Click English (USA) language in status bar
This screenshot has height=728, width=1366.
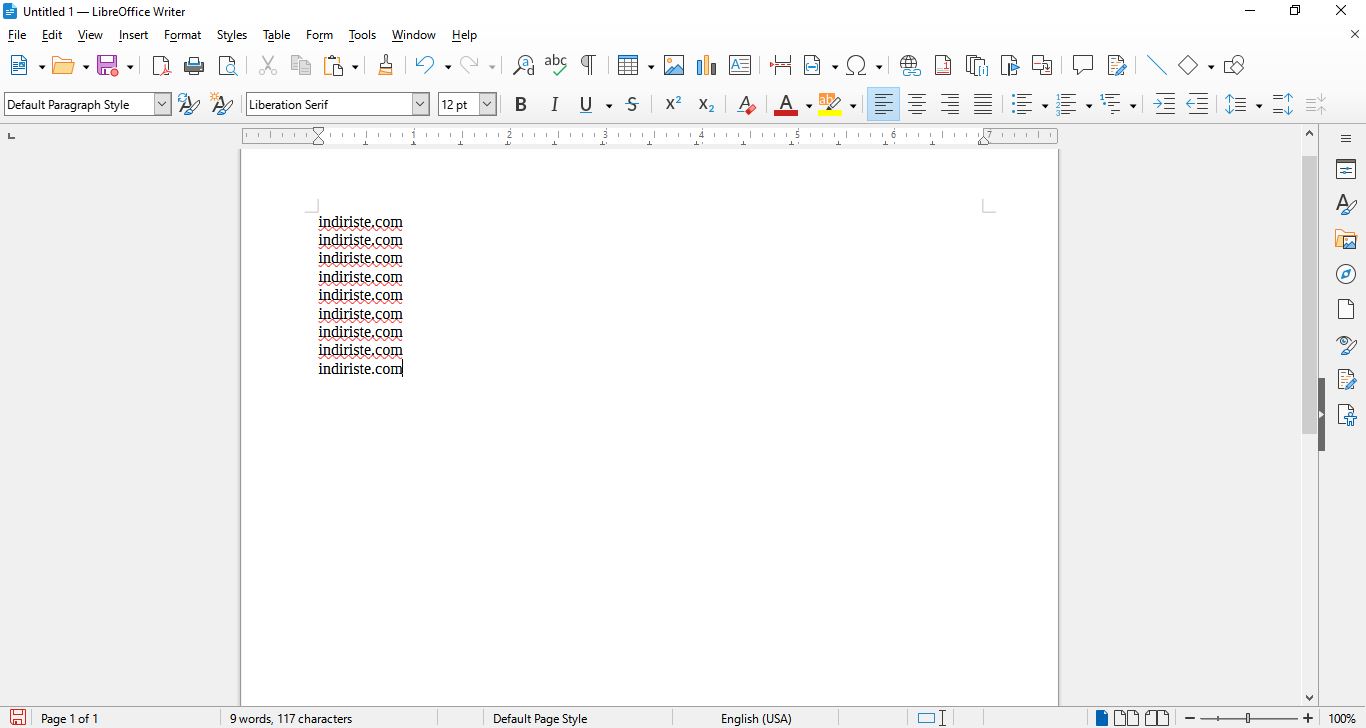756,718
